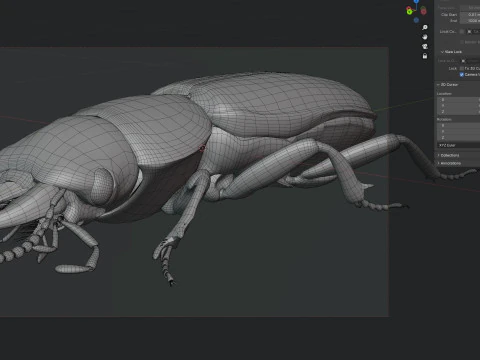Click the View Lock lock-to-object picker icon
480x360 pixels.
coord(463,61)
